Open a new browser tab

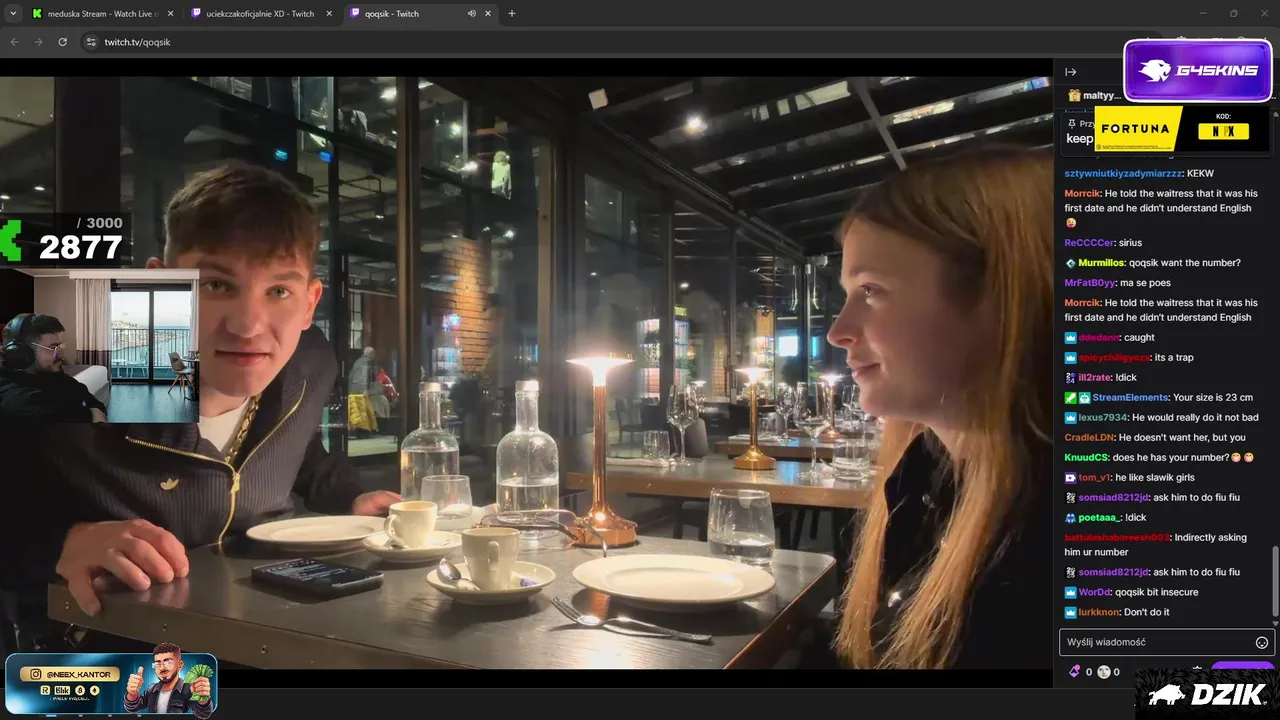click(x=512, y=13)
